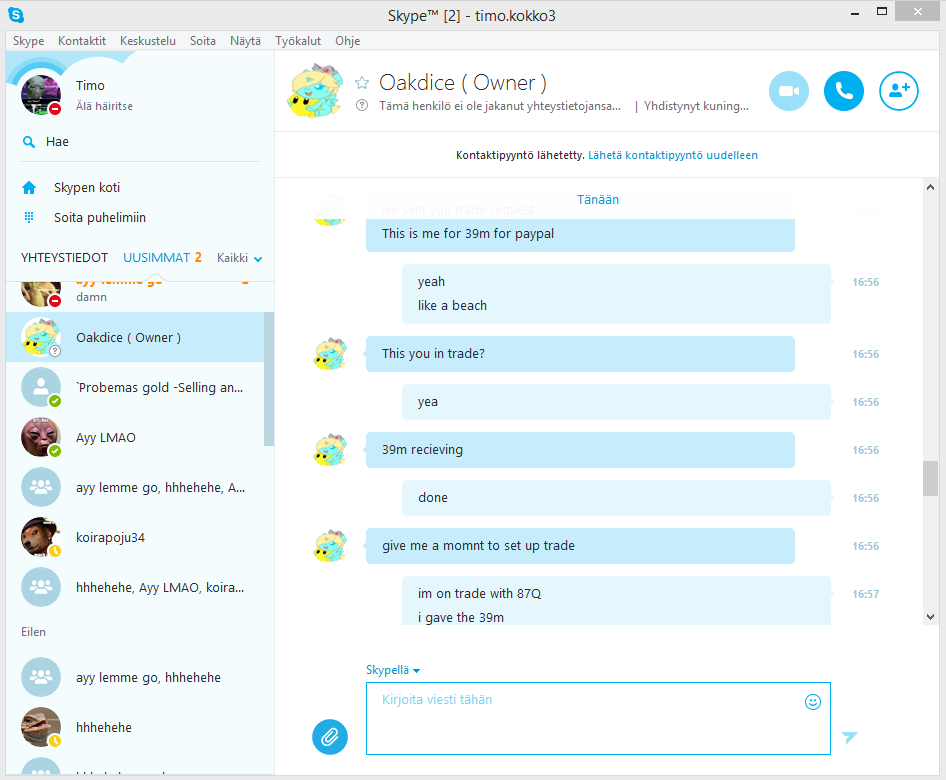Open the Ohje menu
Screen dimensions: 946x780
[x=348, y=41]
